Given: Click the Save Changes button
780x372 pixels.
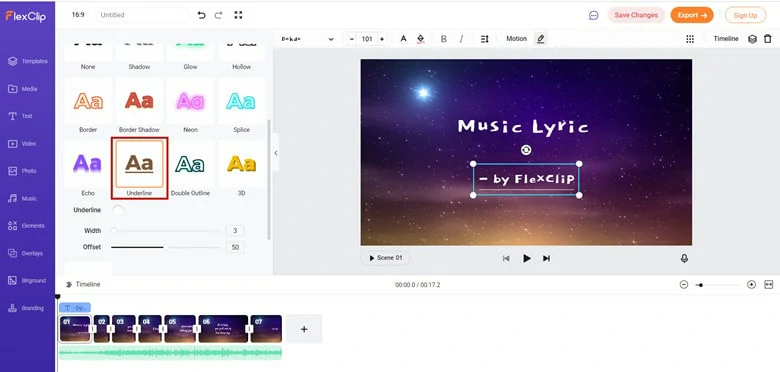Looking at the screenshot, I should [x=636, y=15].
